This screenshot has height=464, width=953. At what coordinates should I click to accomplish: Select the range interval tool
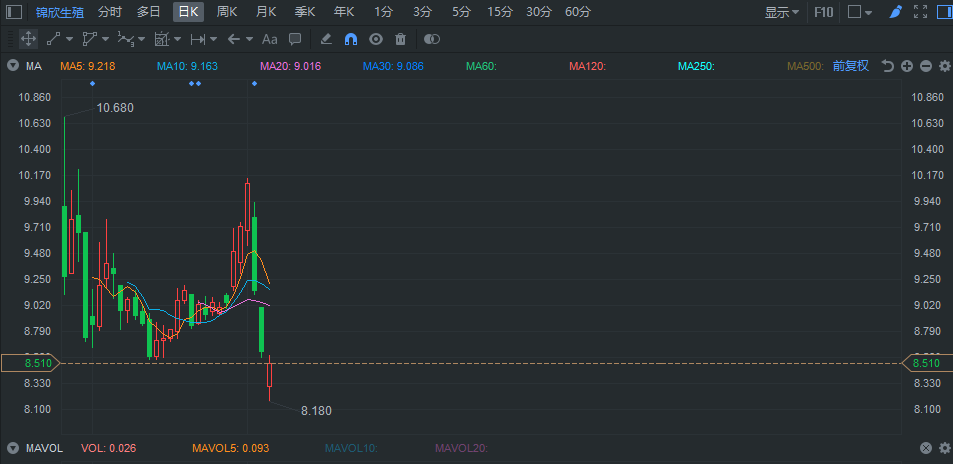[x=198, y=39]
